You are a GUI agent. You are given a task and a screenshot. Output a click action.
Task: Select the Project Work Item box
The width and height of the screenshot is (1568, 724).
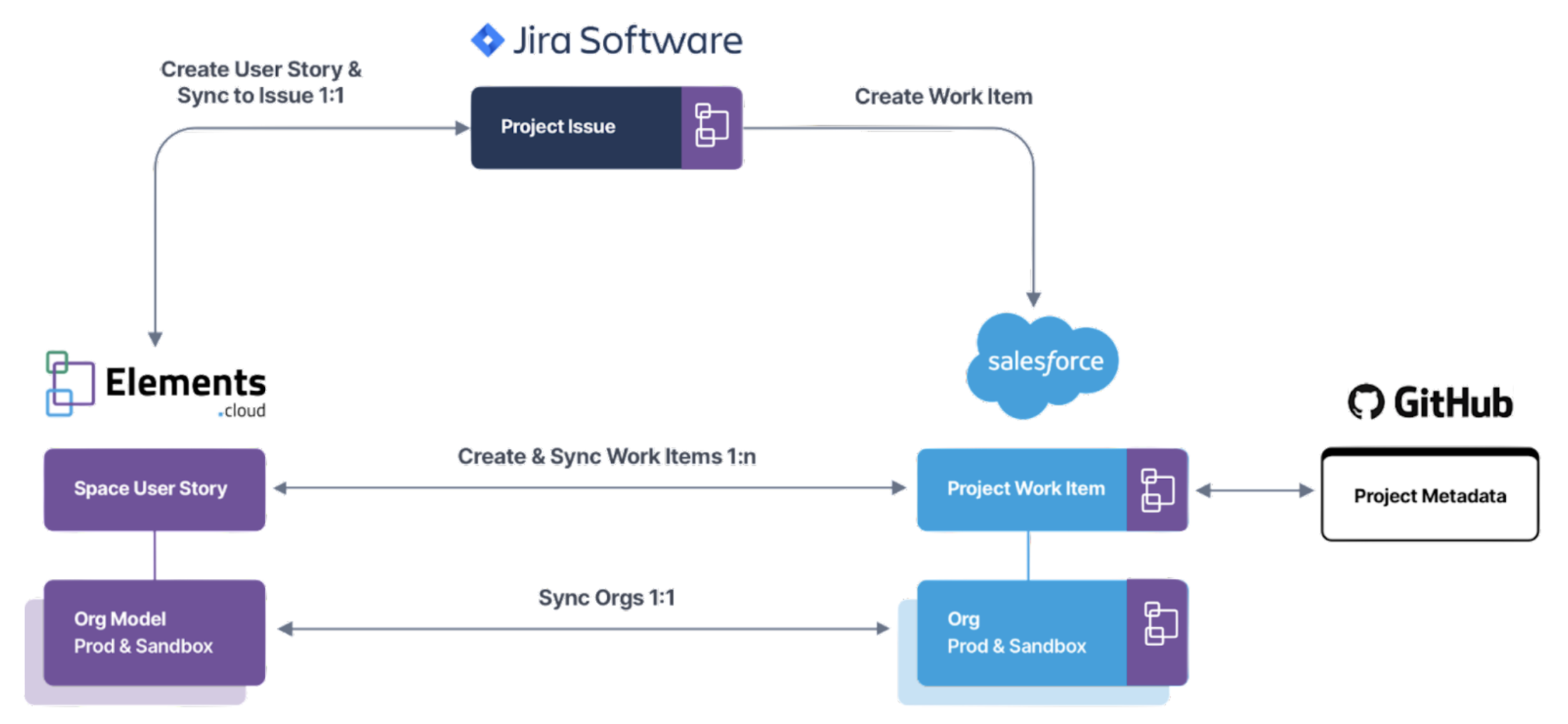pos(1053,490)
